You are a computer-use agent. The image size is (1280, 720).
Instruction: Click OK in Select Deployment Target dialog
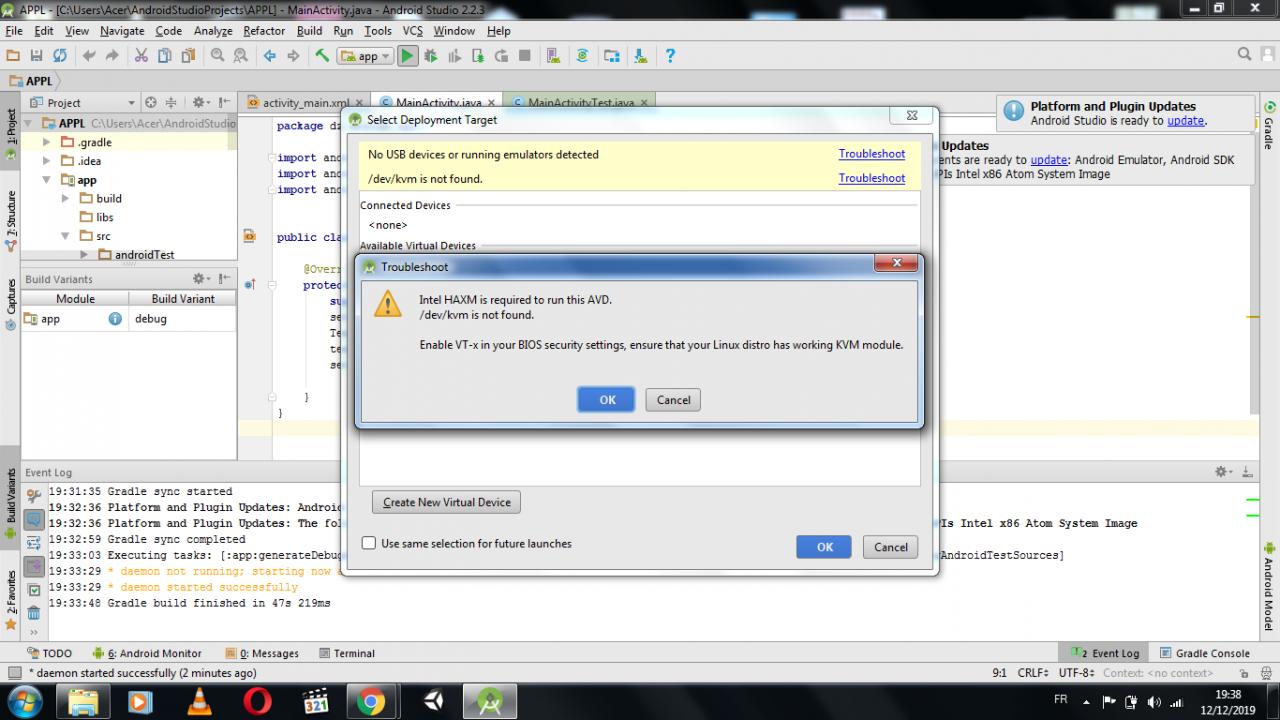point(824,547)
